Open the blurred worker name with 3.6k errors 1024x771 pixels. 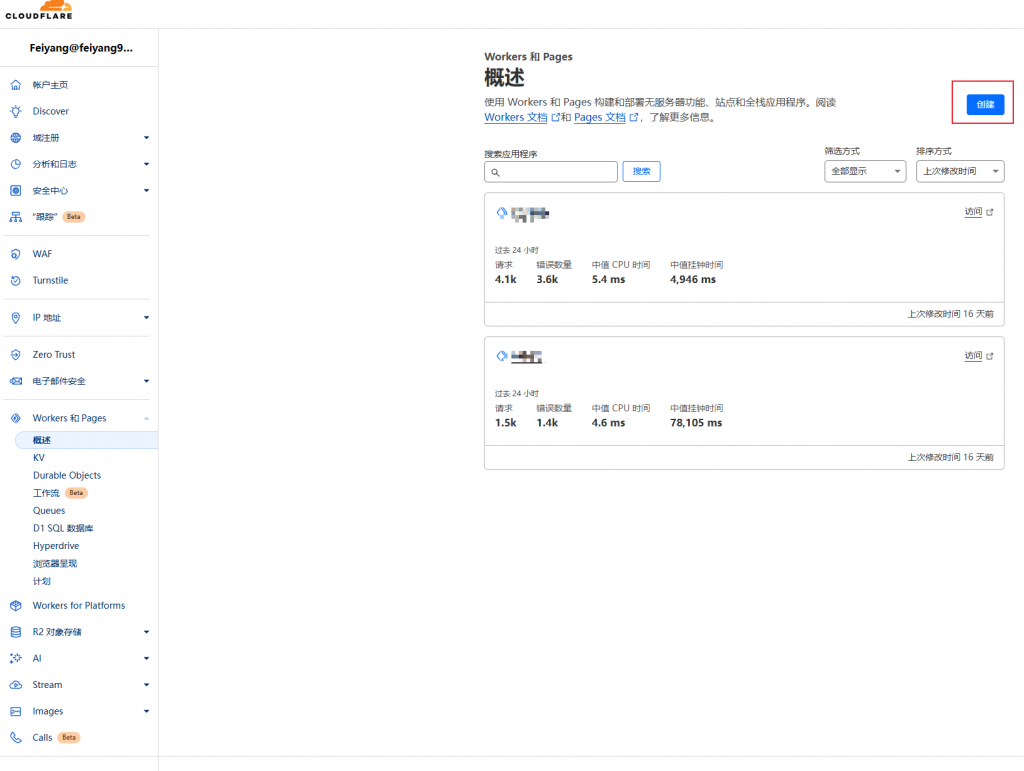tap(530, 214)
